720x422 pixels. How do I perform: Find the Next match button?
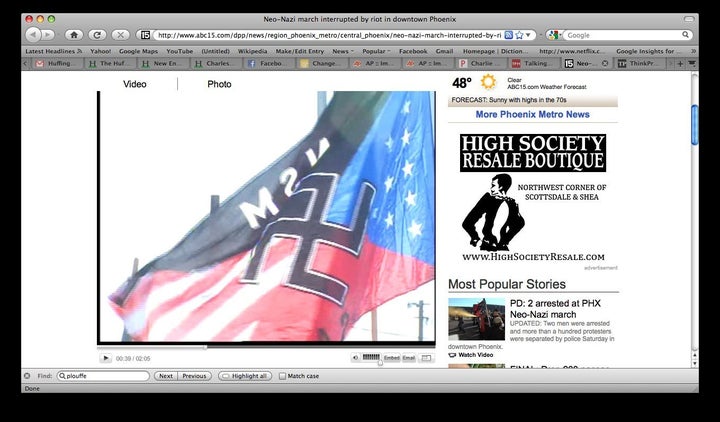click(x=166, y=376)
